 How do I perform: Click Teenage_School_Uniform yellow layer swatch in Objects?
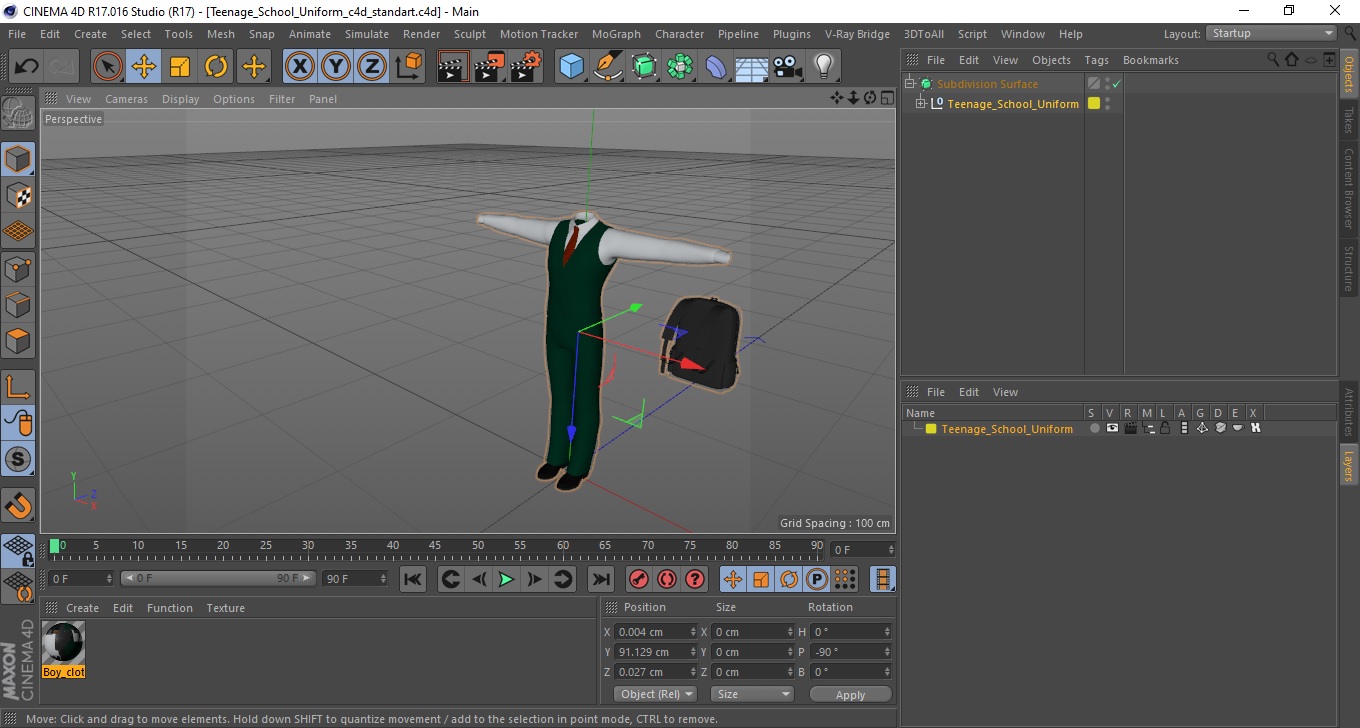point(1094,104)
